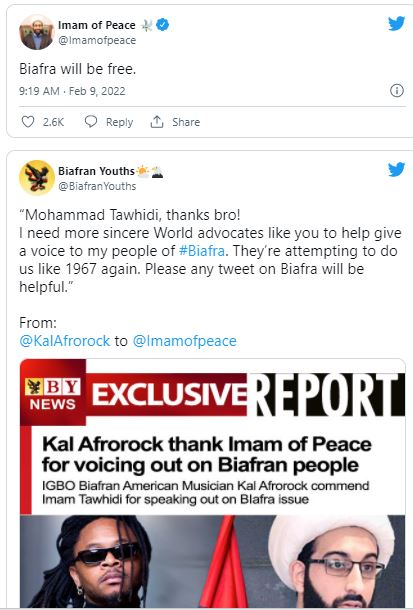The image size is (413, 610).
Task: Open the info circle icon on first tweet
Action: click(397, 91)
